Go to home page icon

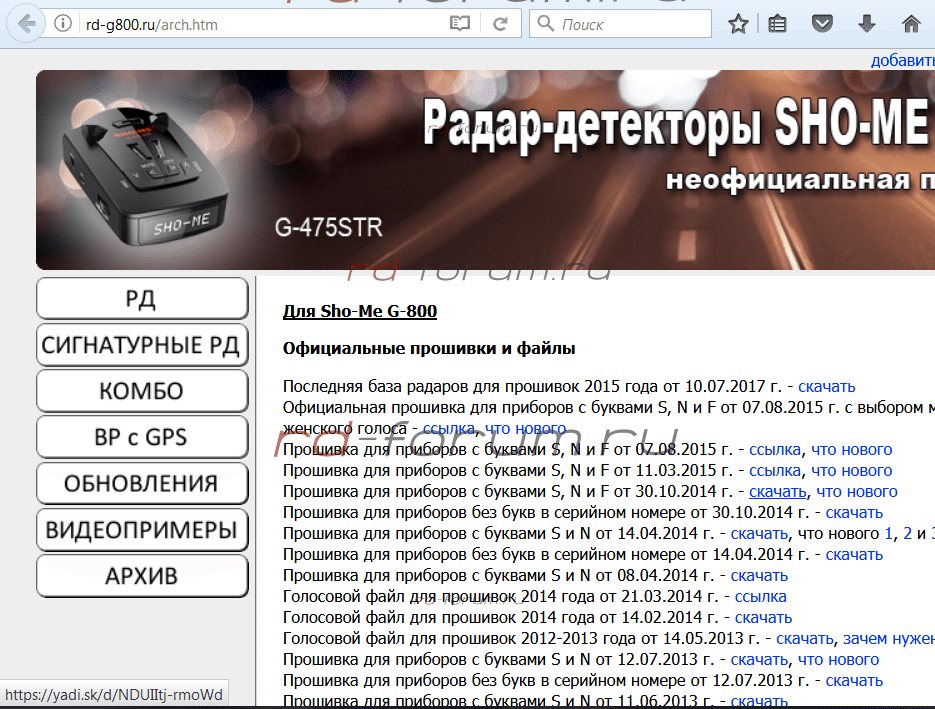[911, 24]
